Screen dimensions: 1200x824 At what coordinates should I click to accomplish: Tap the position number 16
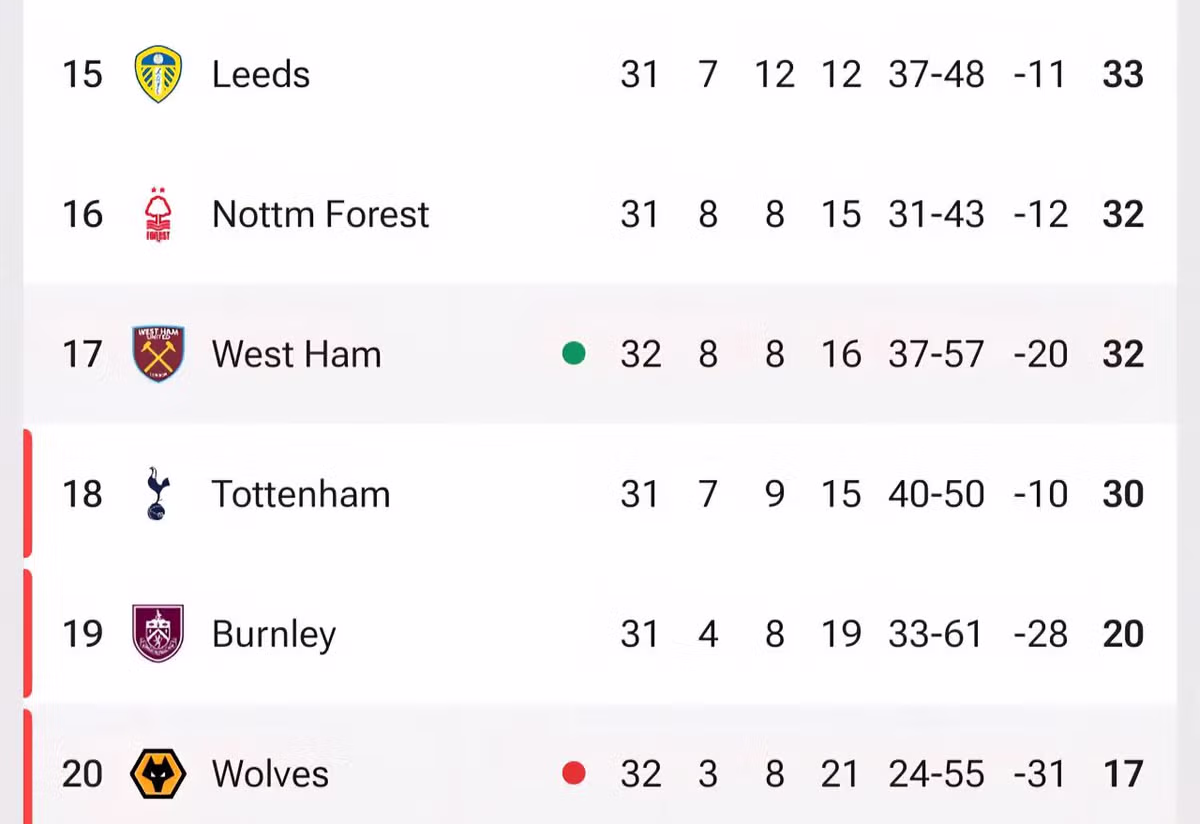tap(82, 214)
